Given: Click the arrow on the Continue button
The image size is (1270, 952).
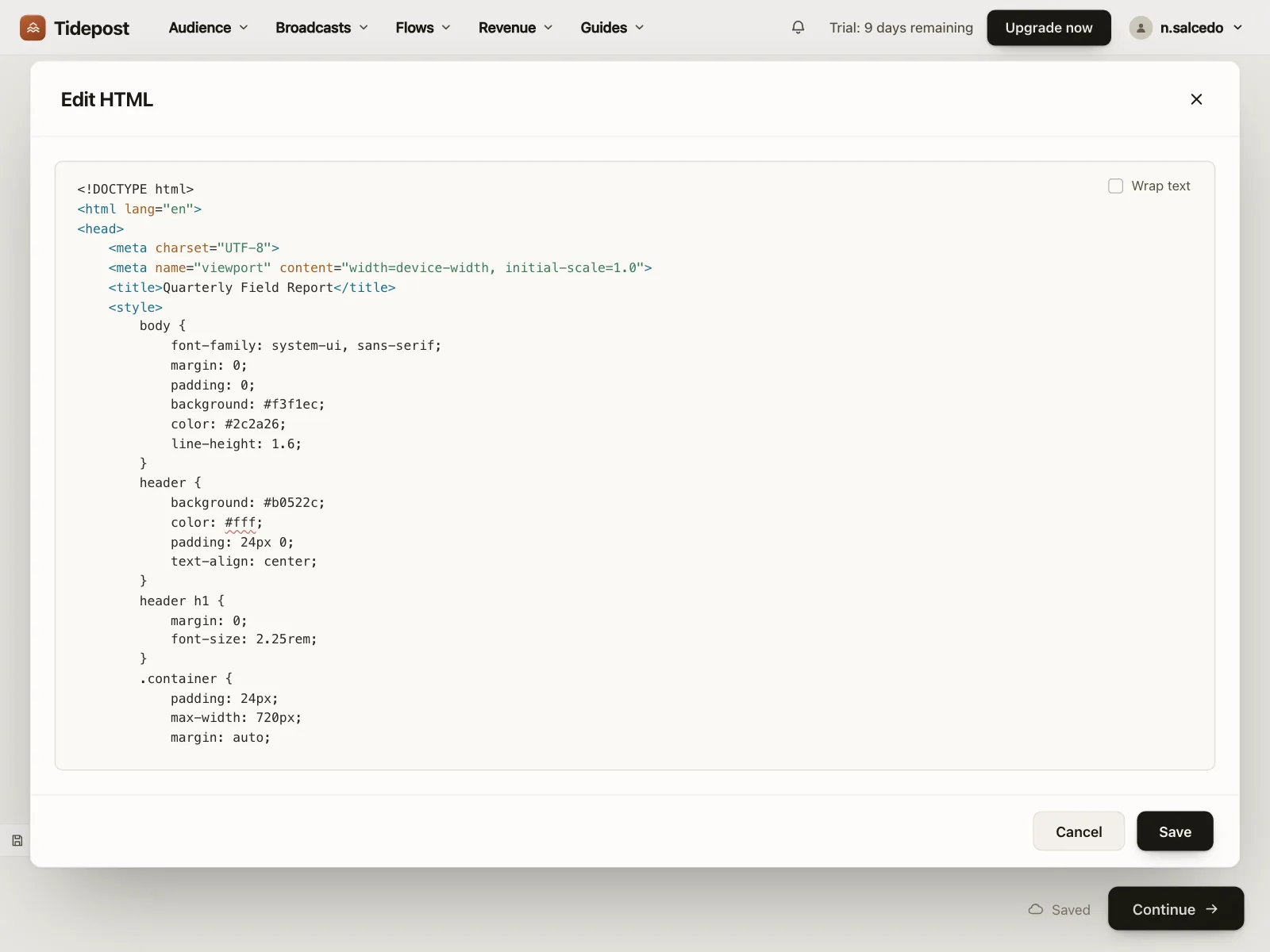Looking at the screenshot, I should (x=1211, y=909).
